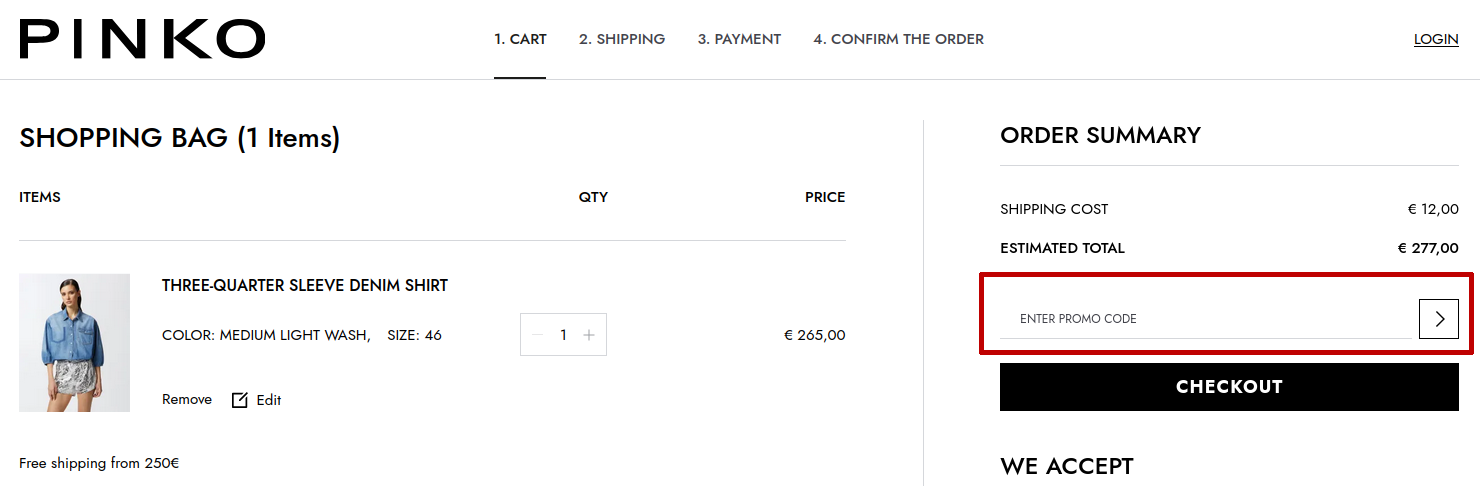Click the PINKO logo
This screenshot has width=1480, height=486.
pos(142,39)
